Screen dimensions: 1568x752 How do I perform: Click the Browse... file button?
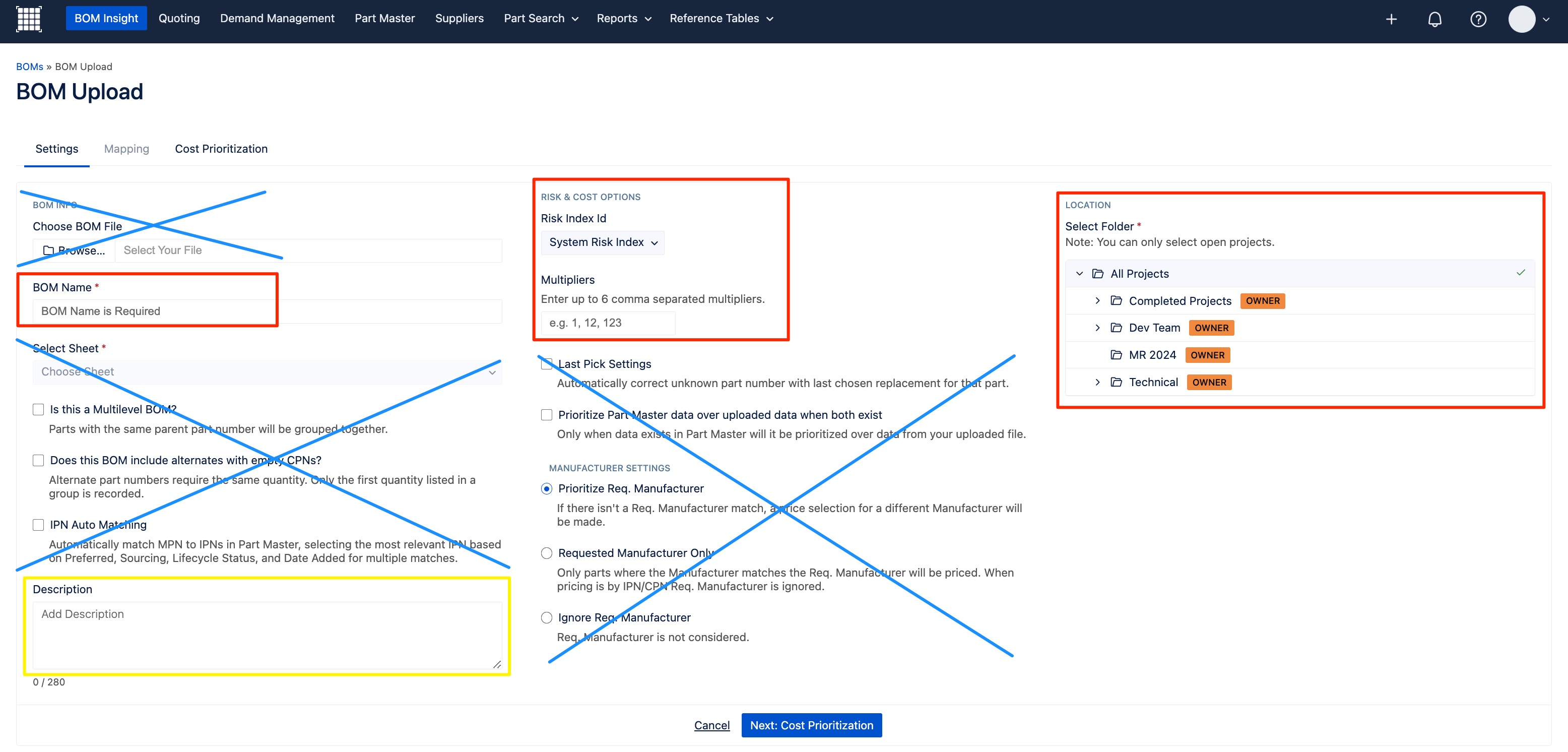click(x=74, y=250)
